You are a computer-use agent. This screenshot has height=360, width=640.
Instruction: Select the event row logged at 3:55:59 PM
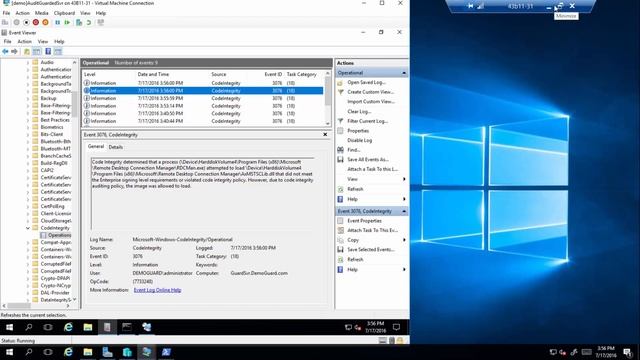[x=203, y=98]
